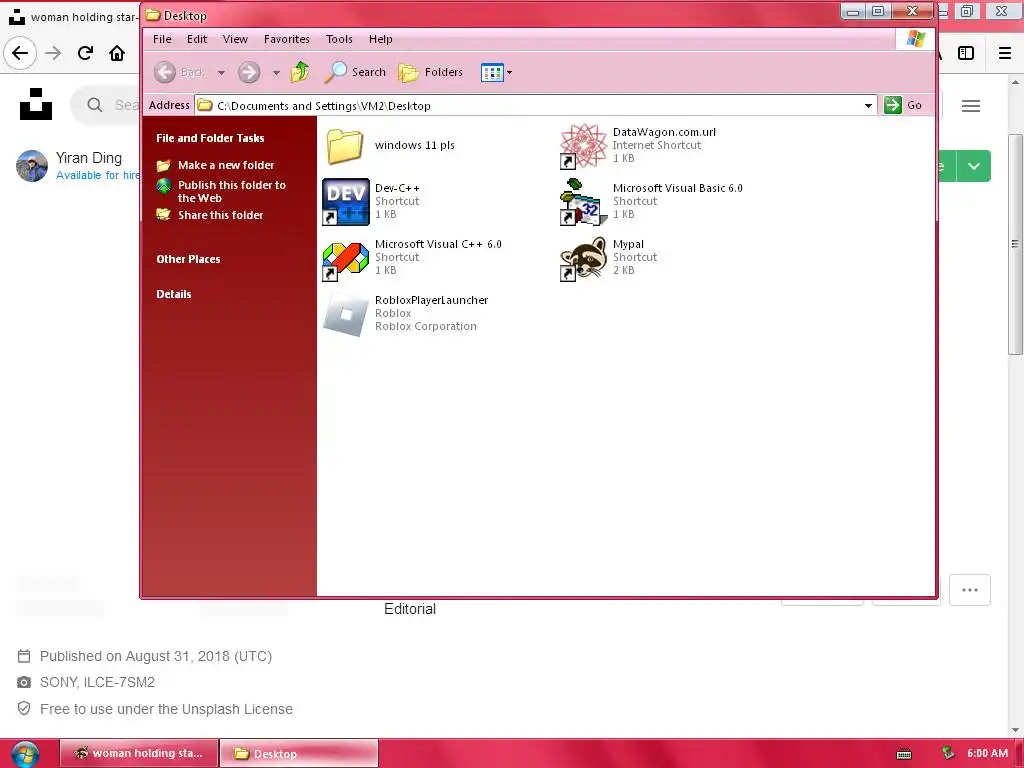Open the File menu
This screenshot has width=1024, height=768.
[162, 39]
